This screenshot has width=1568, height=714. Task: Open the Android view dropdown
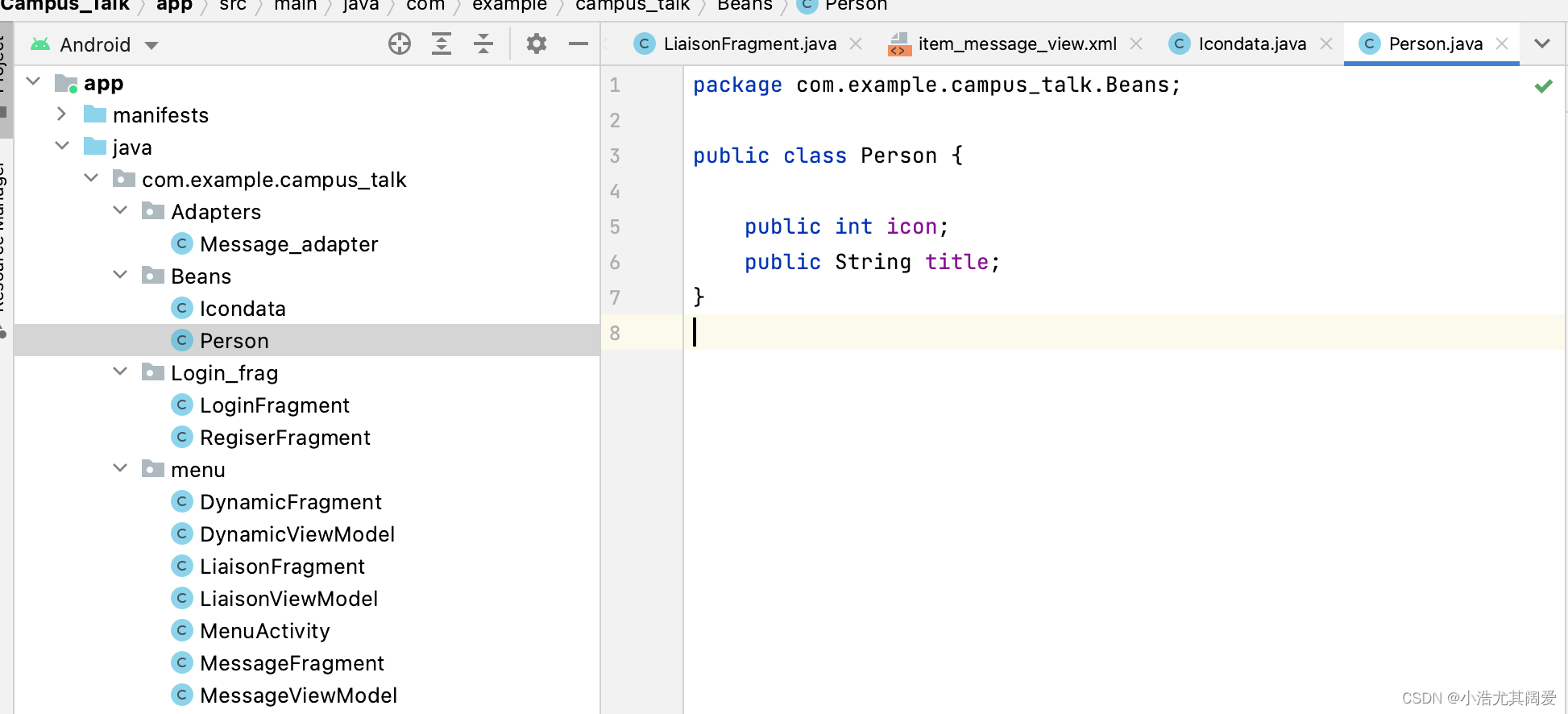point(151,45)
